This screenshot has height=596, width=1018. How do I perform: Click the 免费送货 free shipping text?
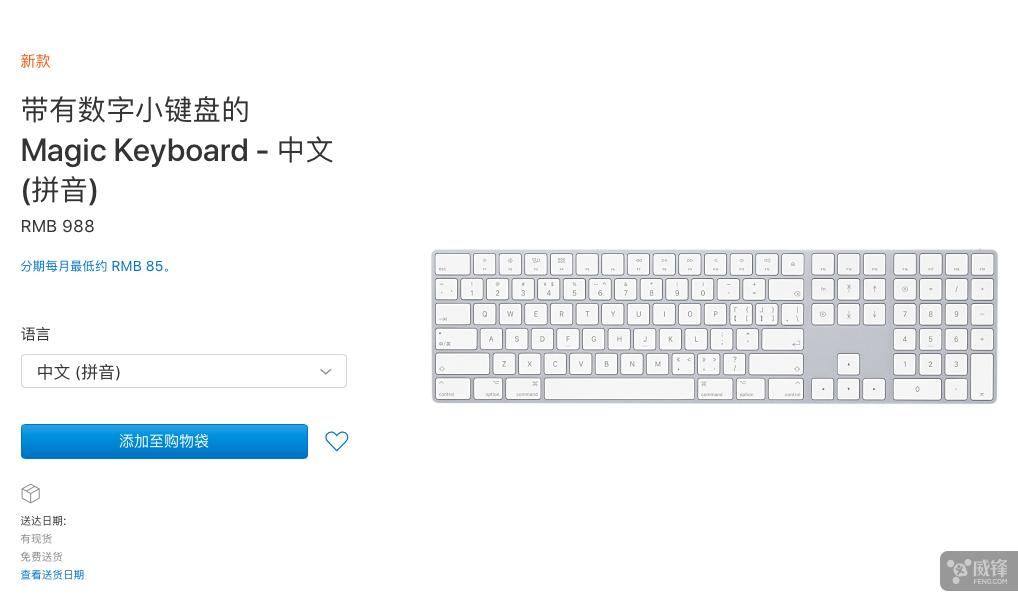pos(42,556)
